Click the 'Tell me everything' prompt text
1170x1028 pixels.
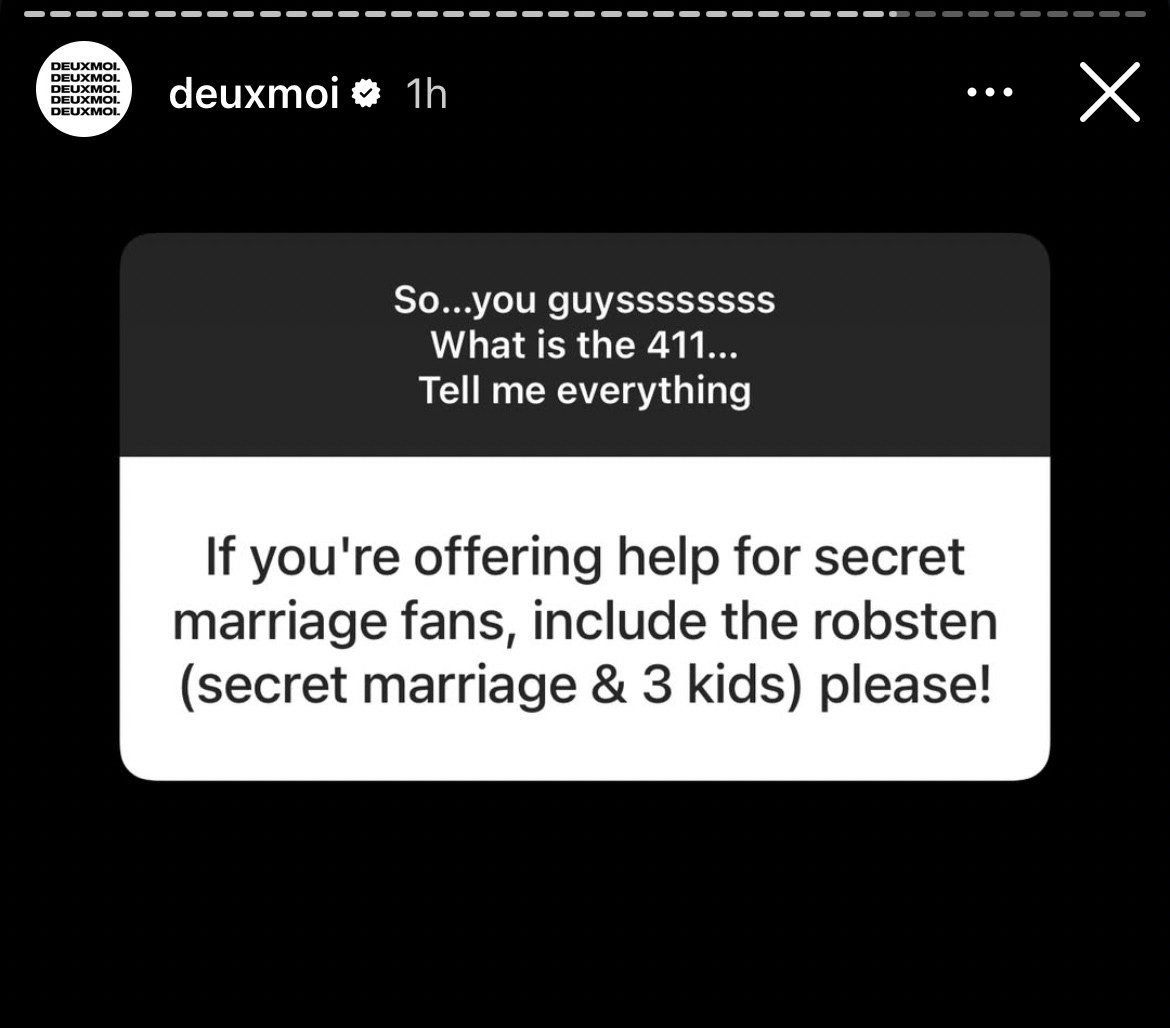(584, 390)
